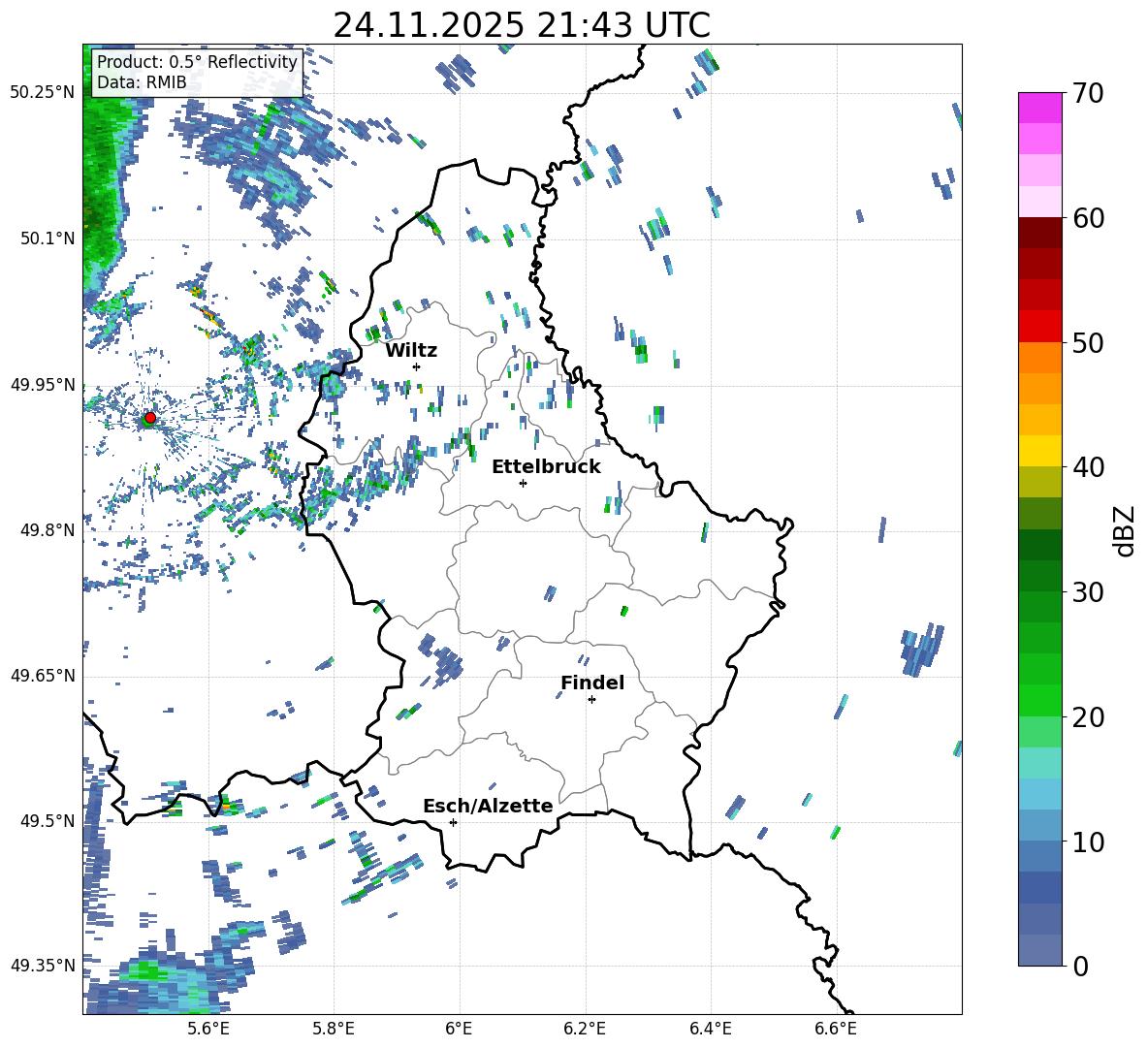Click the 70 tick label on colorbar
The image size is (1148, 1048).
(1088, 94)
